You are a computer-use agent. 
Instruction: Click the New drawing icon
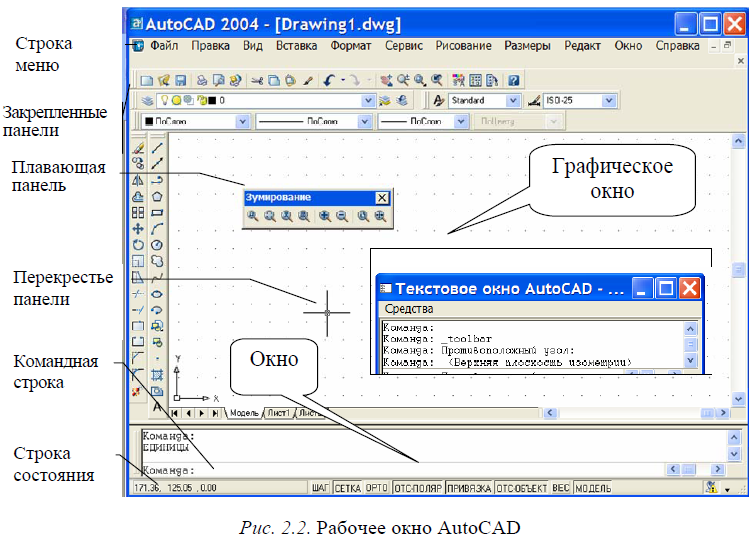pyautogui.click(x=147, y=81)
